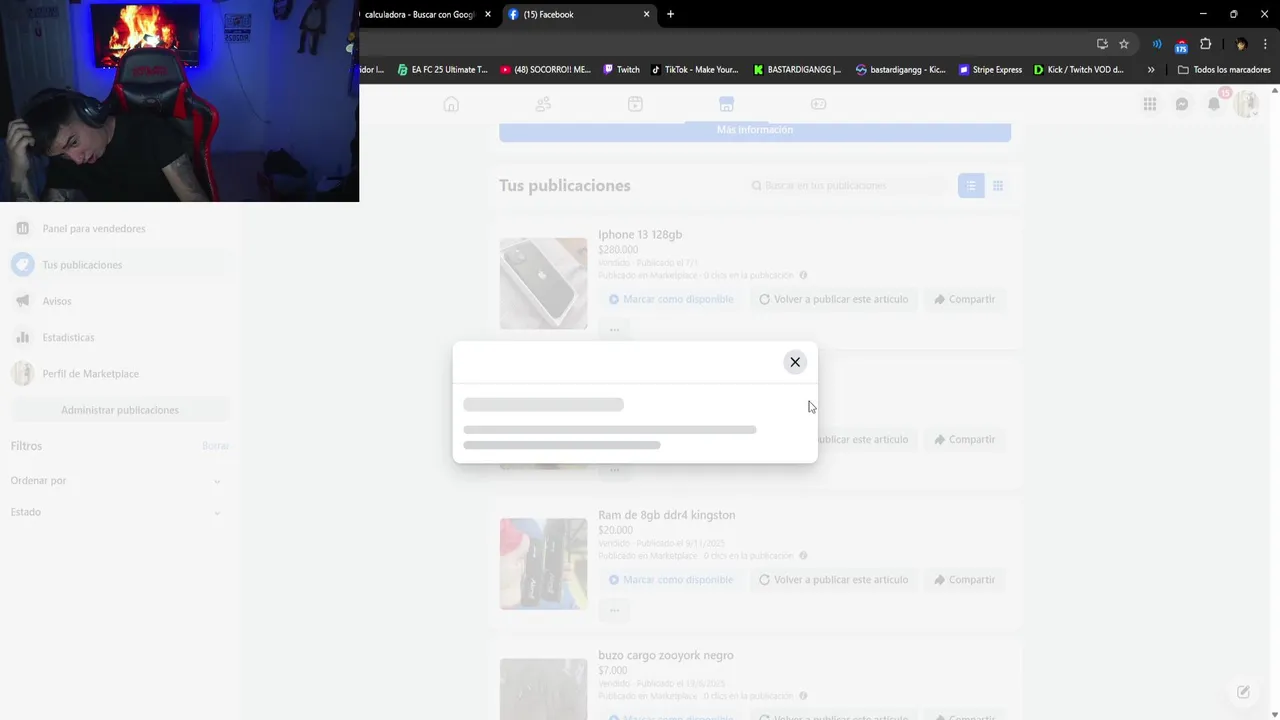1280x720 pixels.
Task: Open the Iphone 13 128gb thumbnail
Action: 544,283
